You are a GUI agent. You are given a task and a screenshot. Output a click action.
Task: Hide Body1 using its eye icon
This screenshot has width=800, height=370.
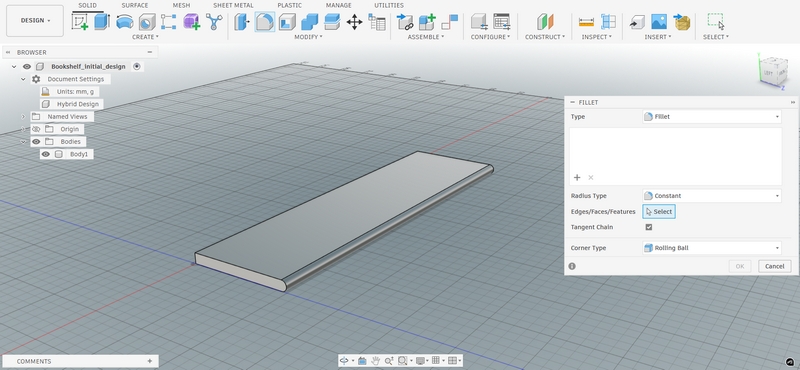tap(46, 154)
